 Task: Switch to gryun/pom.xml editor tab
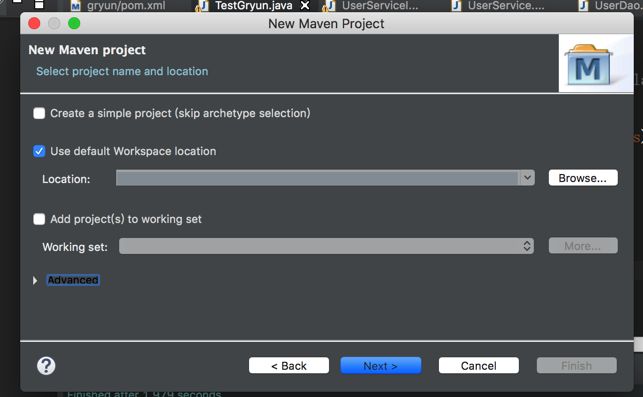click(x=119, y=6)
